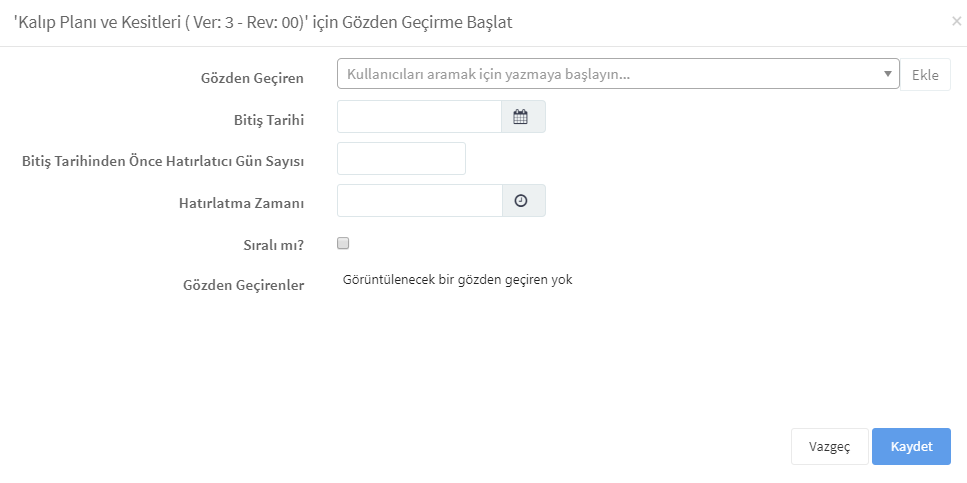Cancel with the Vazgeç button

coord(829,447)
